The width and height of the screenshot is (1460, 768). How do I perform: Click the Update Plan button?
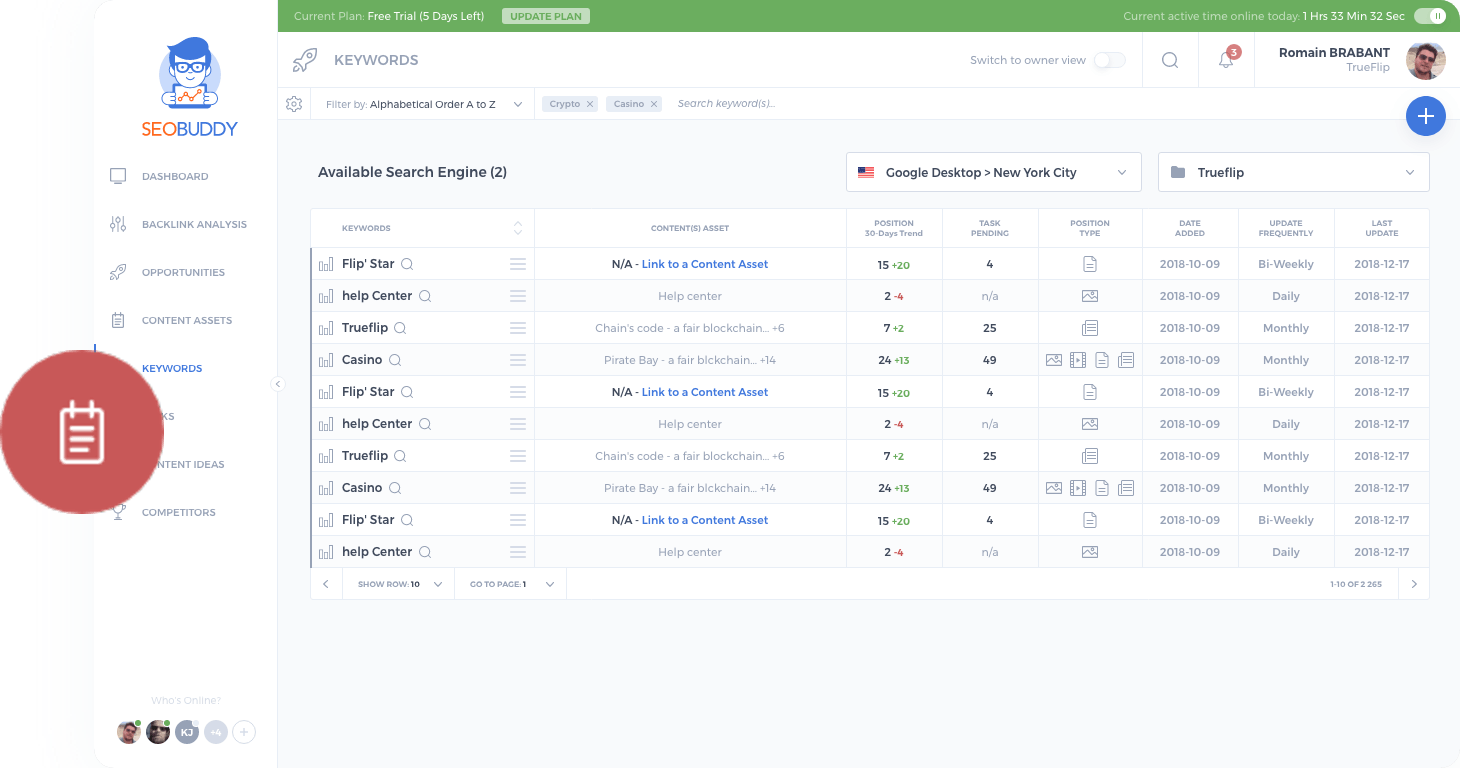(546, 16)
